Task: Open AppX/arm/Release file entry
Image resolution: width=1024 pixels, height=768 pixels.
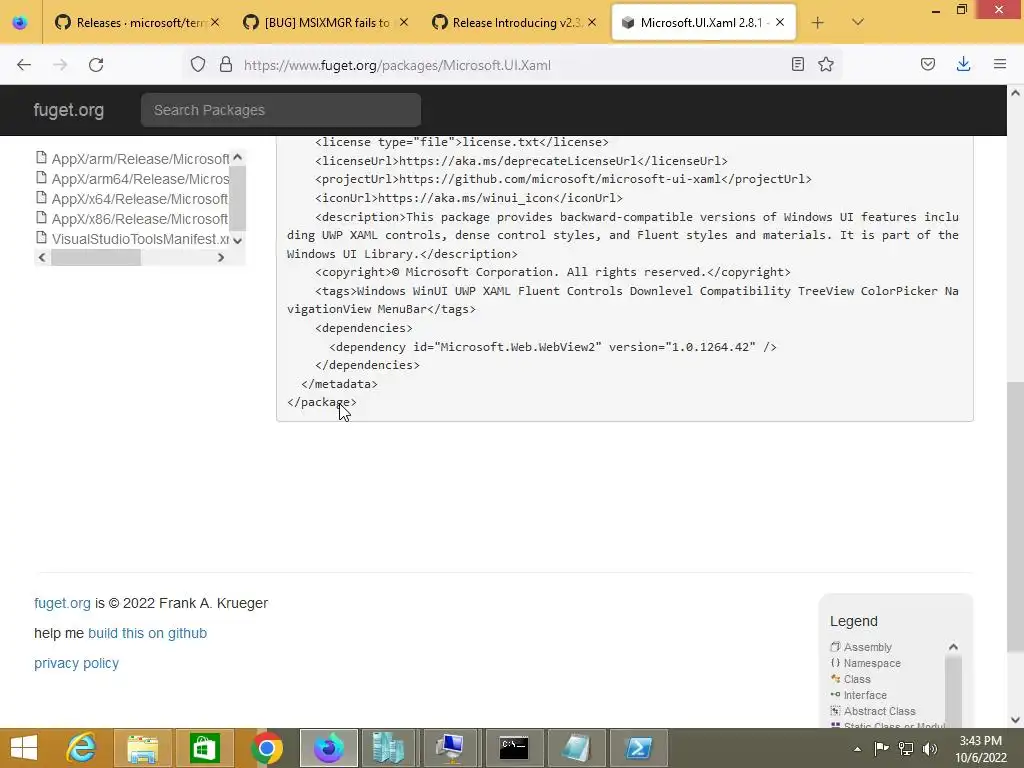Action: 140,159
